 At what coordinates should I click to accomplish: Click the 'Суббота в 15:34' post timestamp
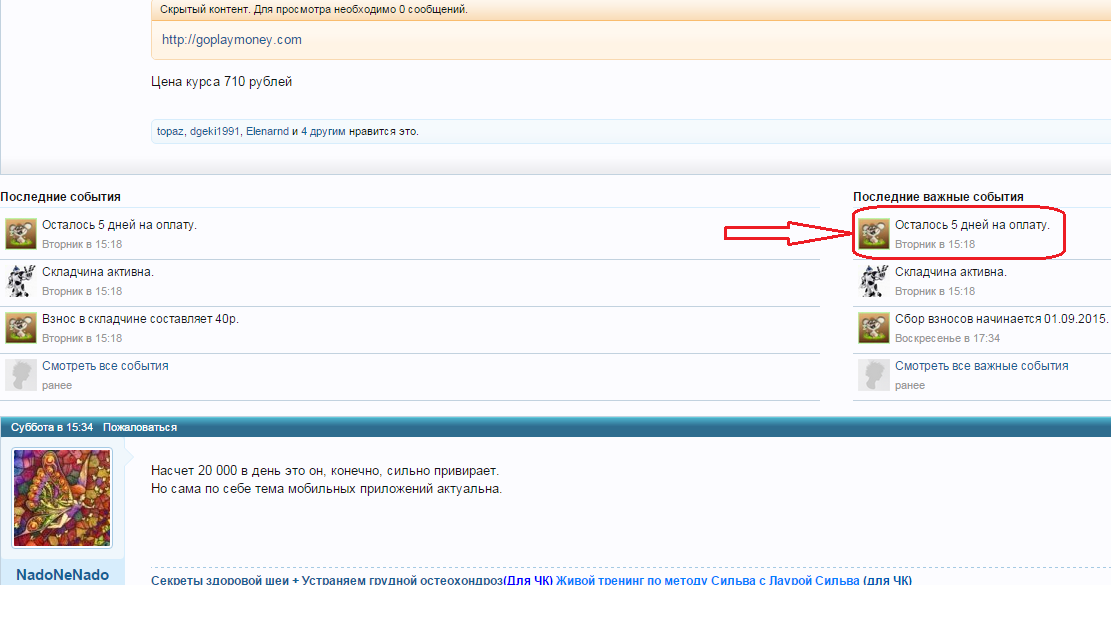click(52, 427)
